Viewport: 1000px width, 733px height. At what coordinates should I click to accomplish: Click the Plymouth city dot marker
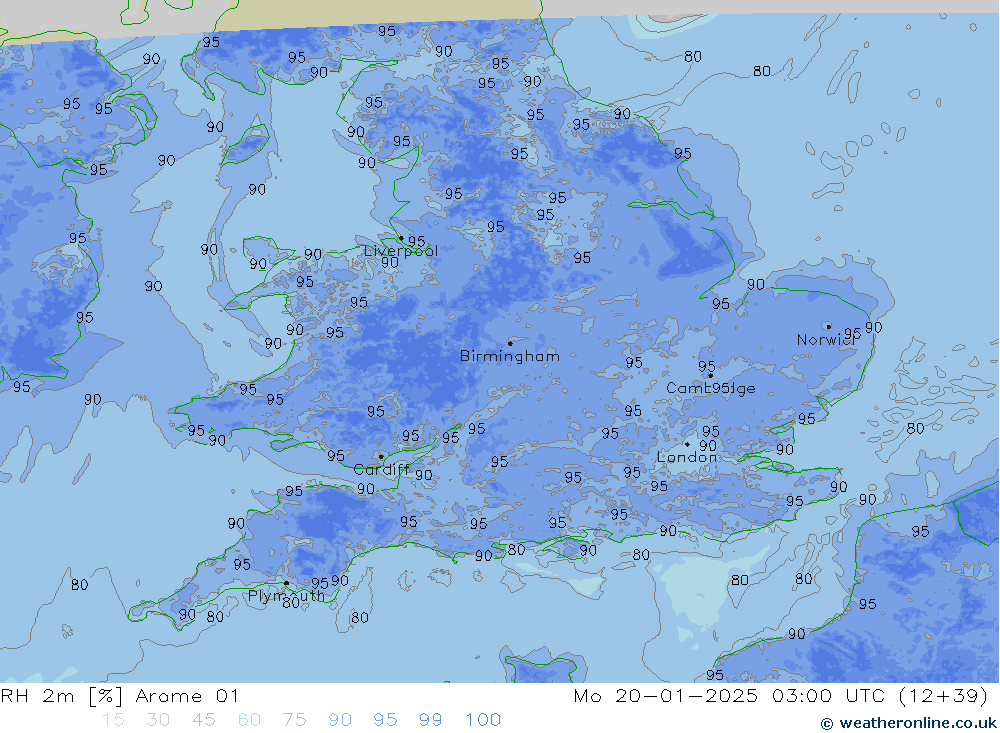(286, 583)
